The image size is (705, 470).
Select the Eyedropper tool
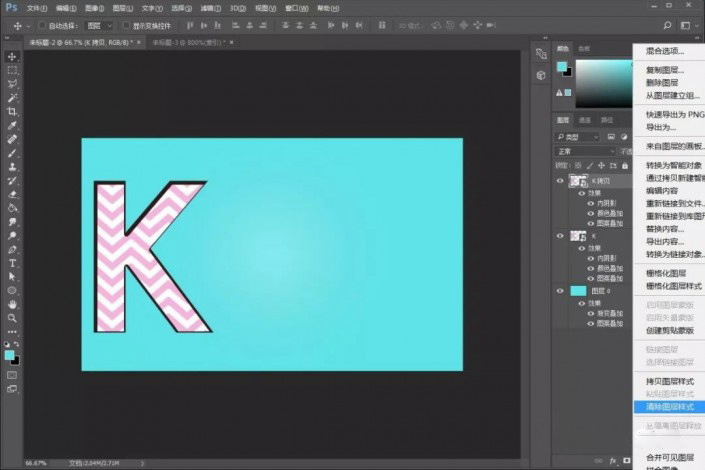12,125
